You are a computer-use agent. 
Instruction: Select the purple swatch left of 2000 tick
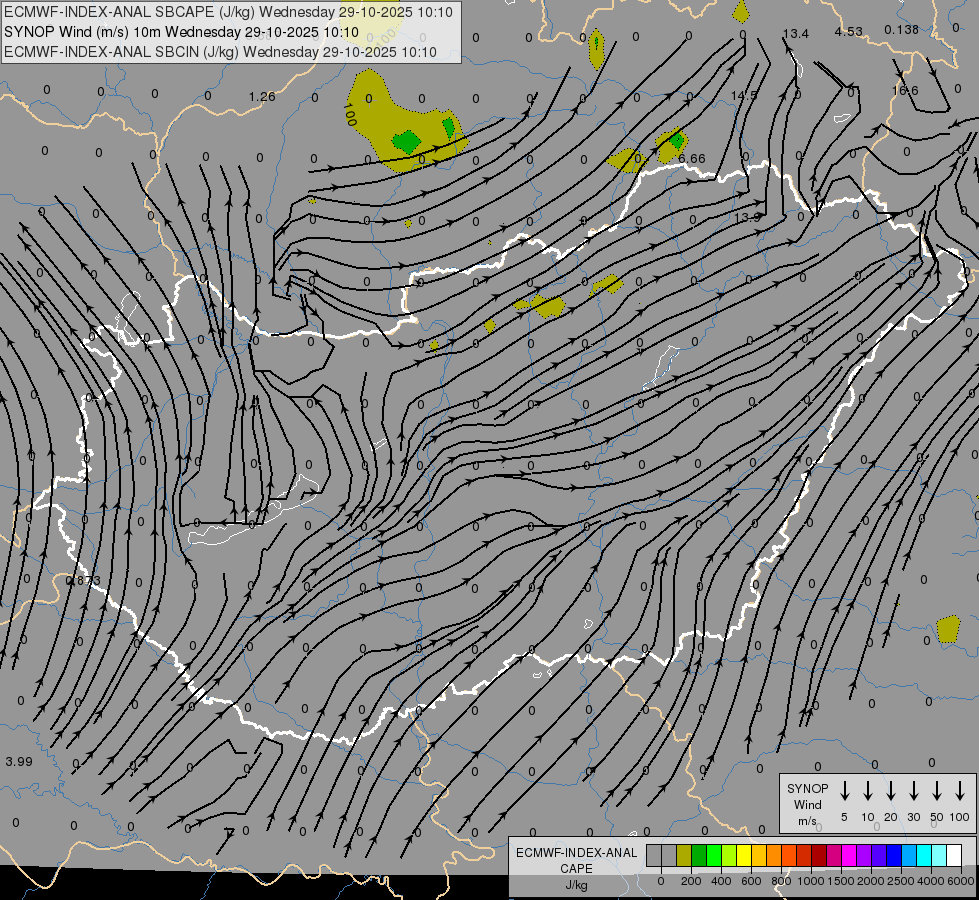(x=863, y=856)
